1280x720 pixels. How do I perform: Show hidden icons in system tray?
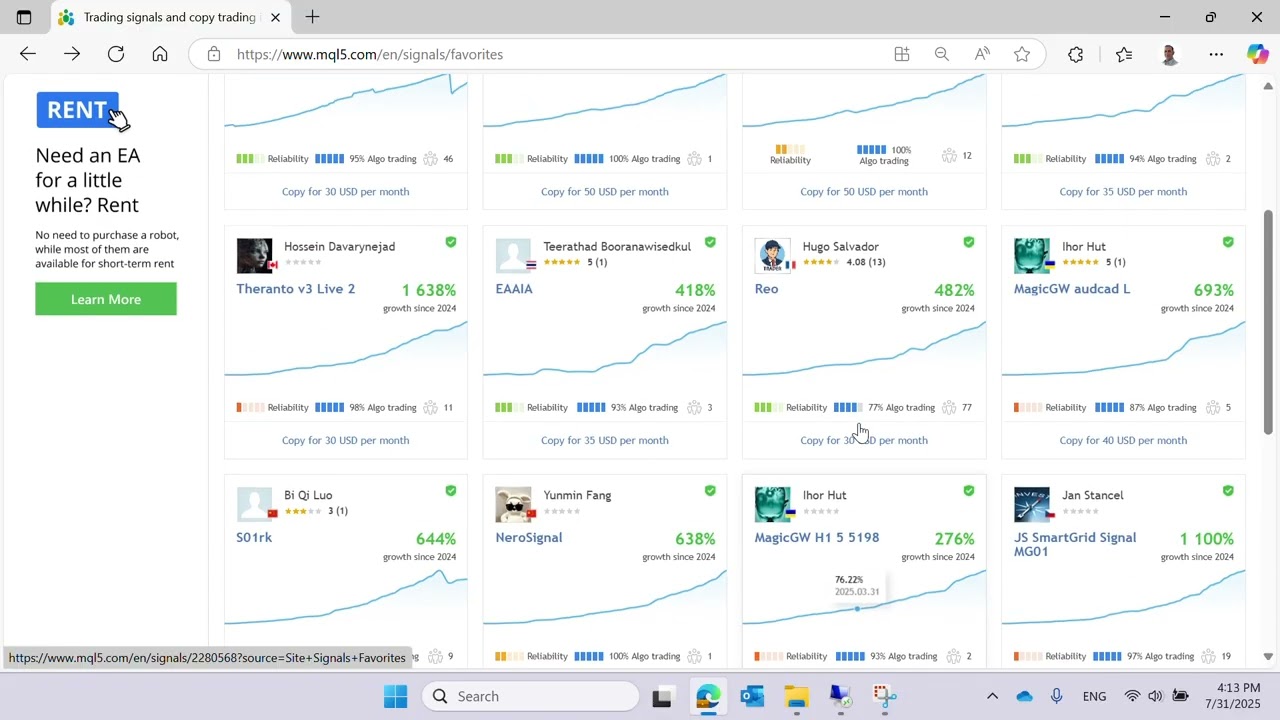pos(992,696)
